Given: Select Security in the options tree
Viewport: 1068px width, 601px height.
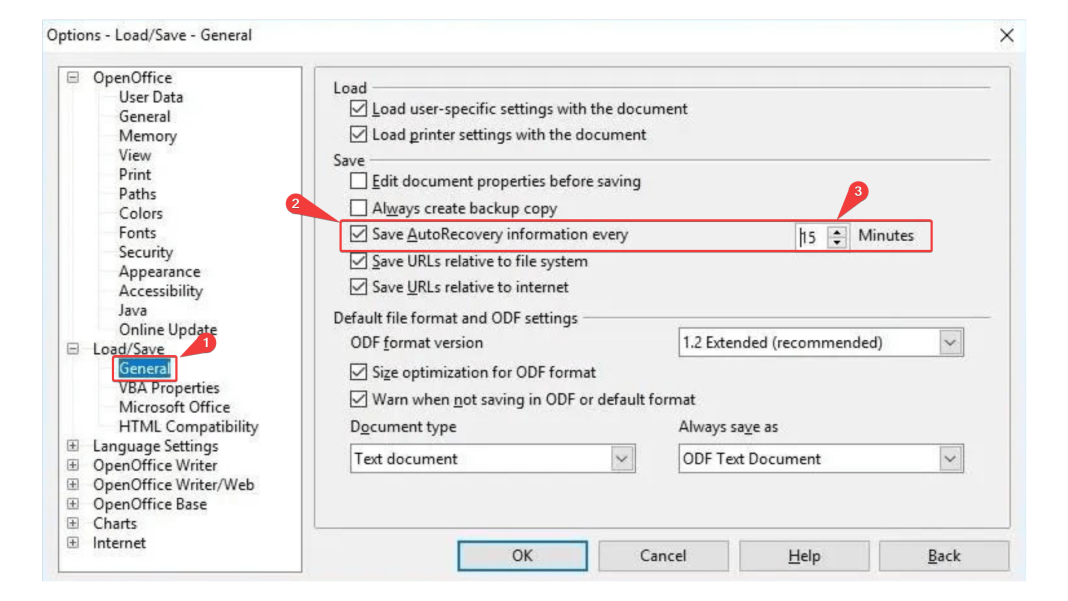Looking at the screenshot, I should coord(146,252).
